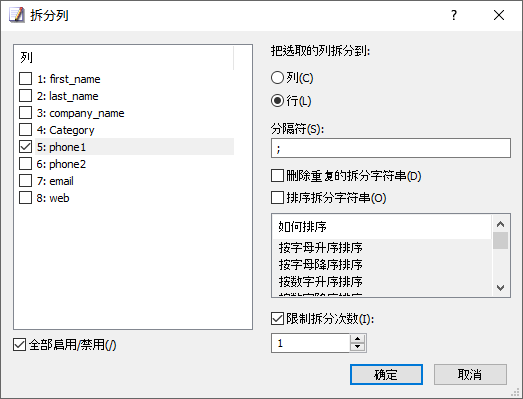Image resolution: width=523 pixels, height=399 pixels.
Task: Increase split limit with up spinner arrow
Action: click(x=358, y=339)
